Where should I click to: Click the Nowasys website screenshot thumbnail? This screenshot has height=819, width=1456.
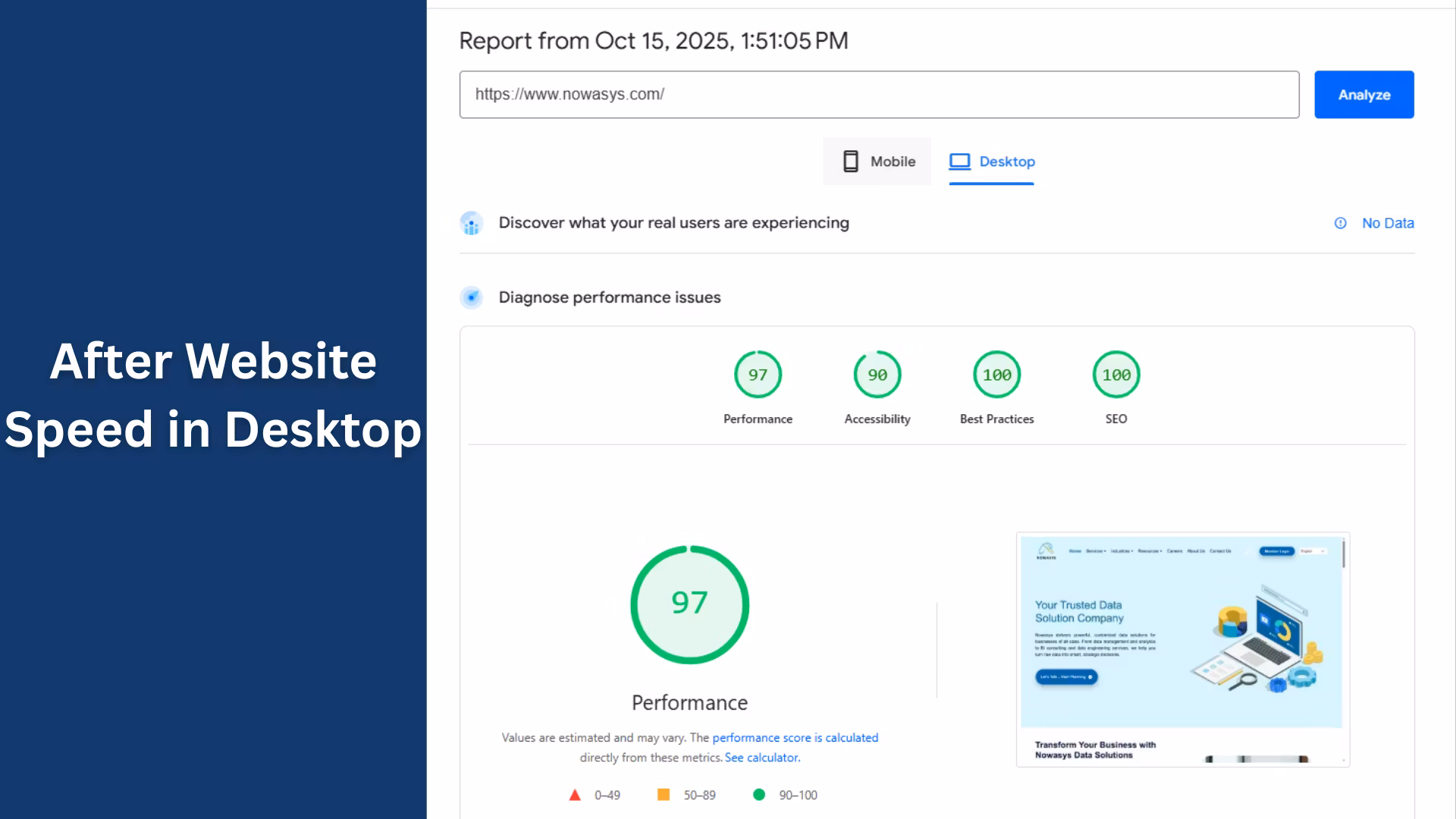(1182, 649)
